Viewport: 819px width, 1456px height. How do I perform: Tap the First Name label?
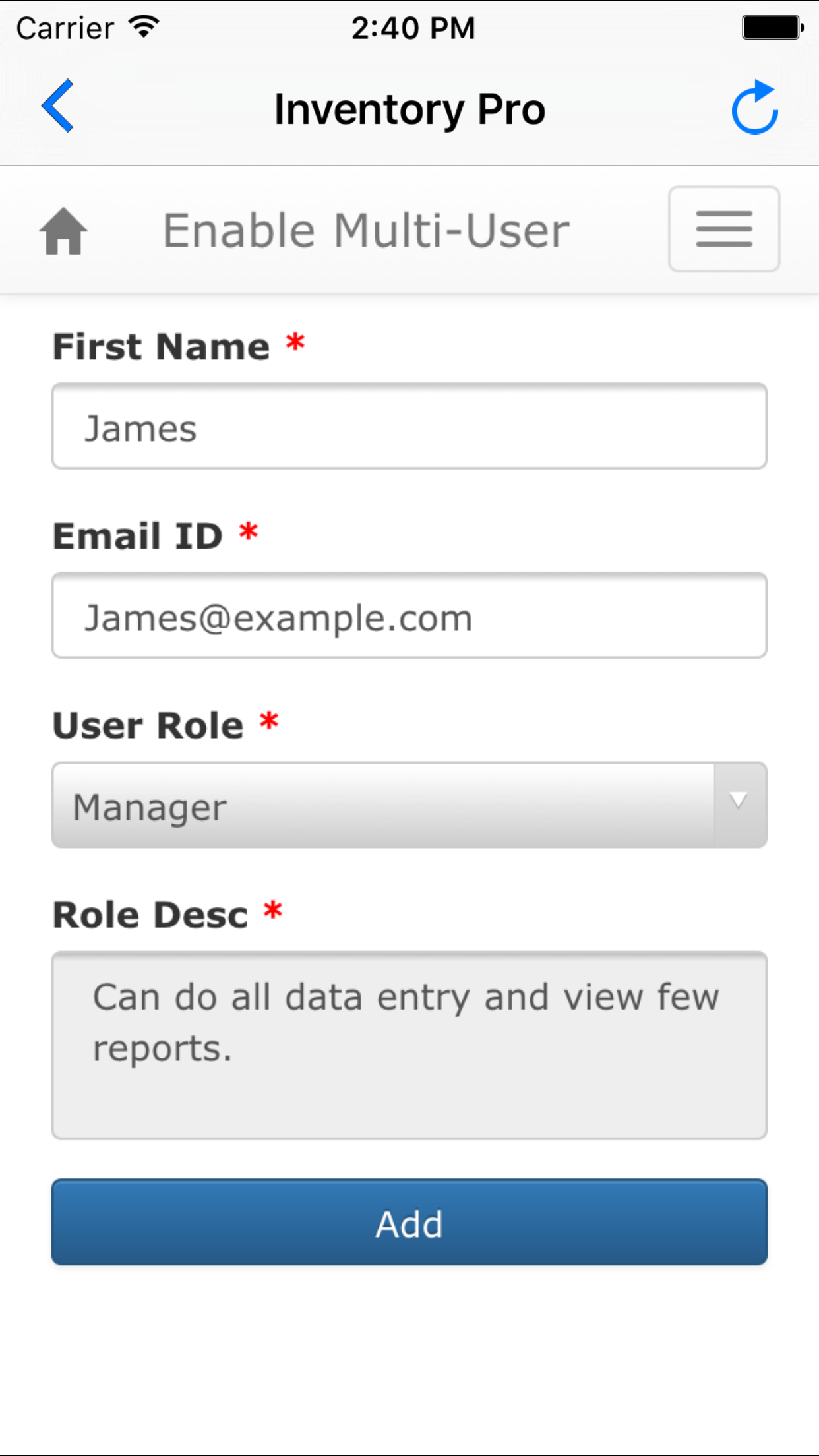[x=162, y=347]
